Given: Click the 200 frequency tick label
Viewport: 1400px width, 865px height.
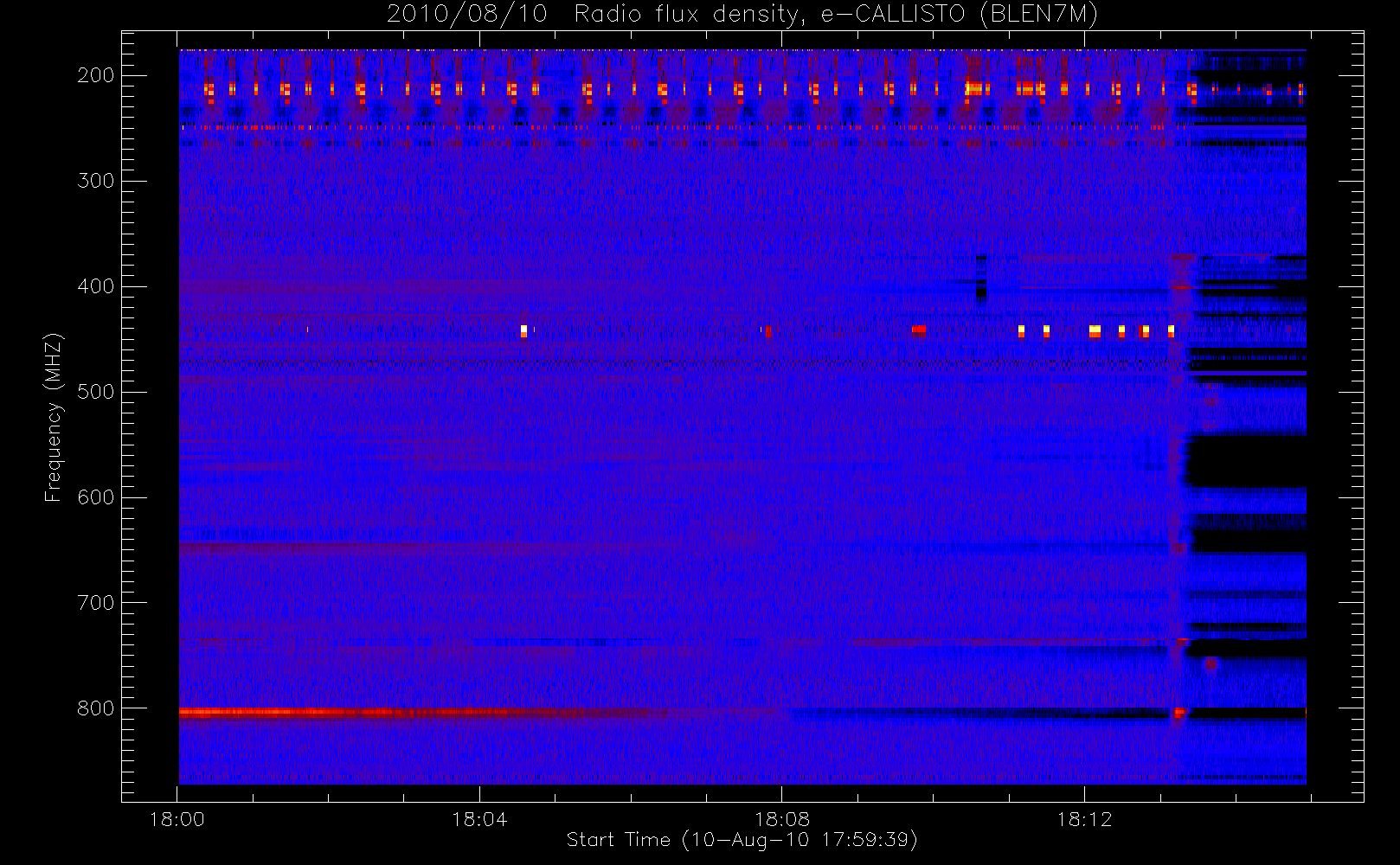Looking at the screenshot, I should pos(96,75).
